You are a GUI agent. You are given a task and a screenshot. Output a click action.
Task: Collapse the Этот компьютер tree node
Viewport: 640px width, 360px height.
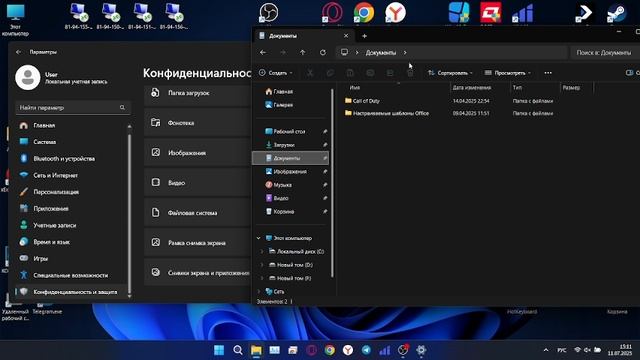point(258,238)
